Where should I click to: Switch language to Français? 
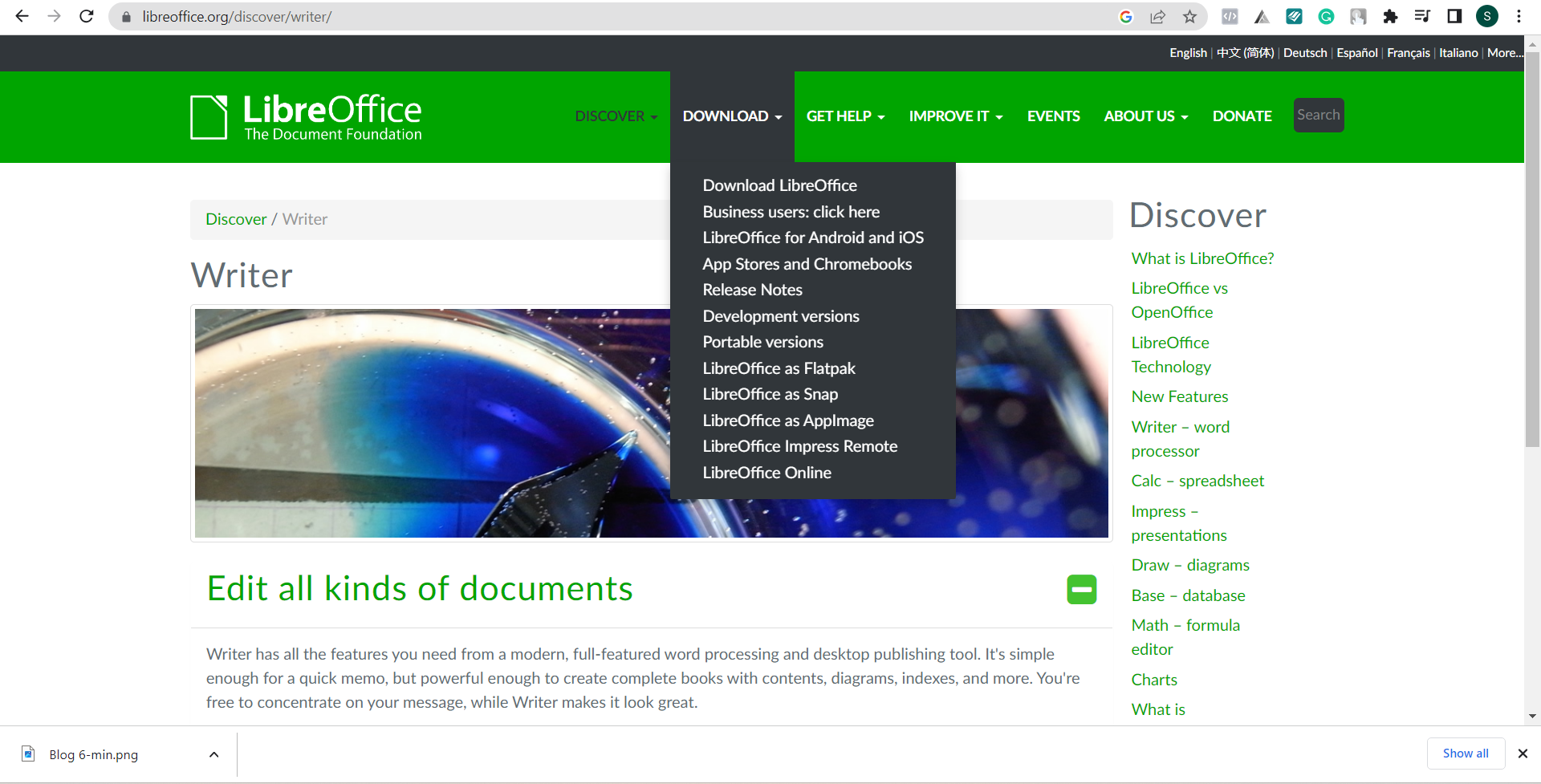pyautogui.click(x=1409, y=53)
